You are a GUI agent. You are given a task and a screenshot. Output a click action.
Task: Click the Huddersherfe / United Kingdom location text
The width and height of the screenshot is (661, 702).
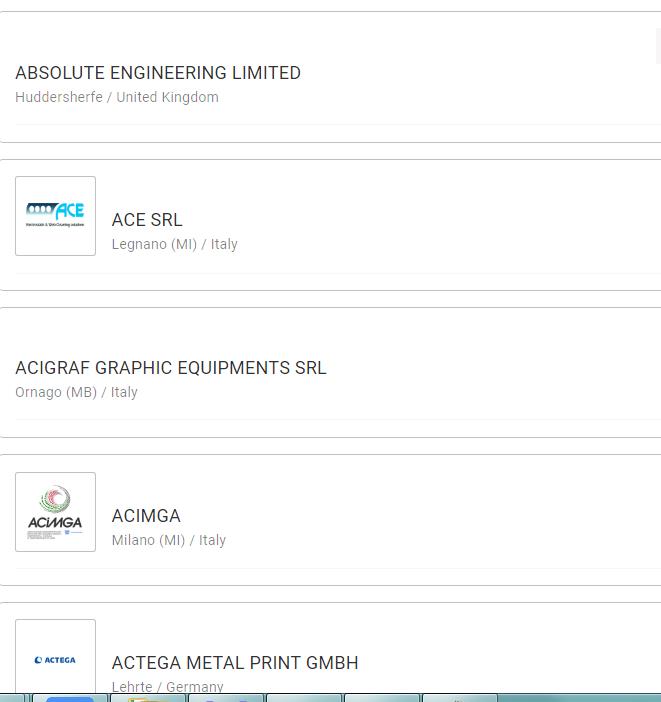click(x=117, y=98)
